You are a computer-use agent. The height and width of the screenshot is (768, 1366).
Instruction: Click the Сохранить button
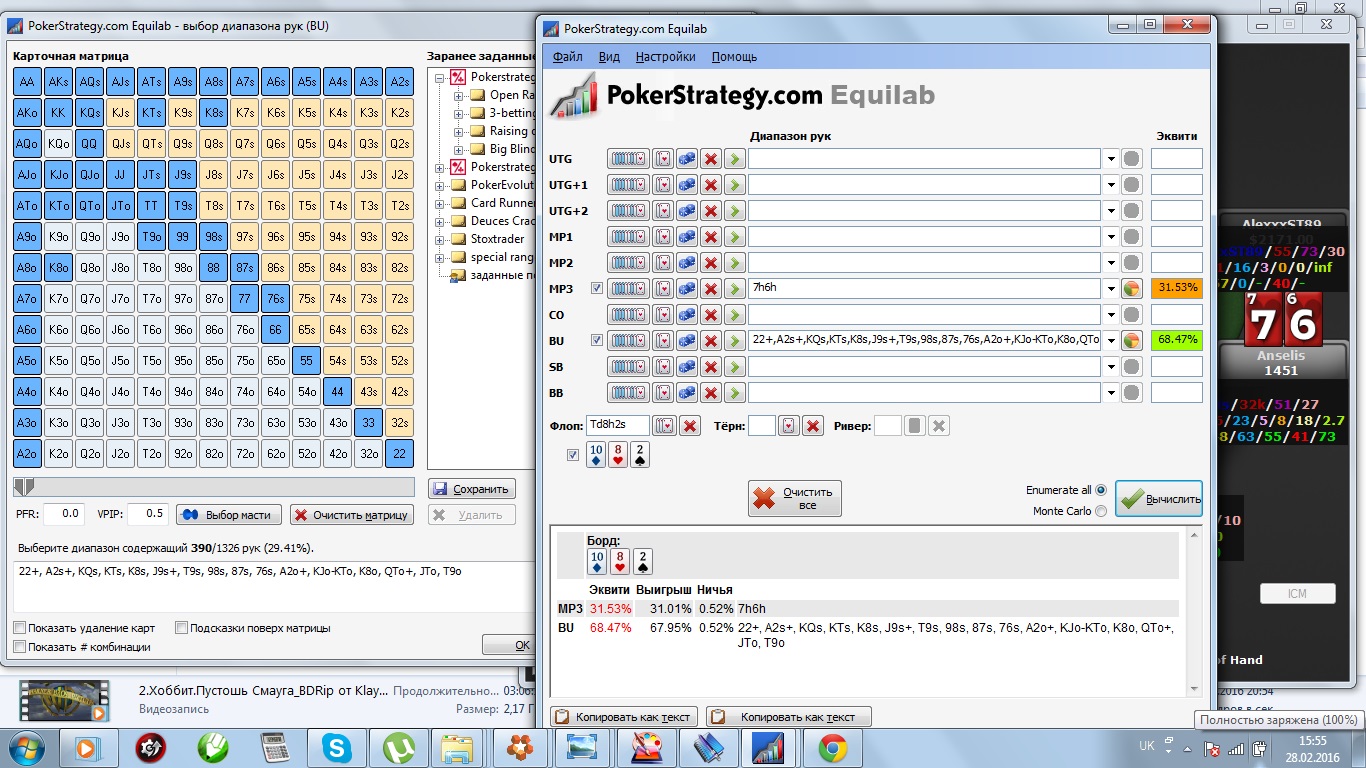(472, 489)
